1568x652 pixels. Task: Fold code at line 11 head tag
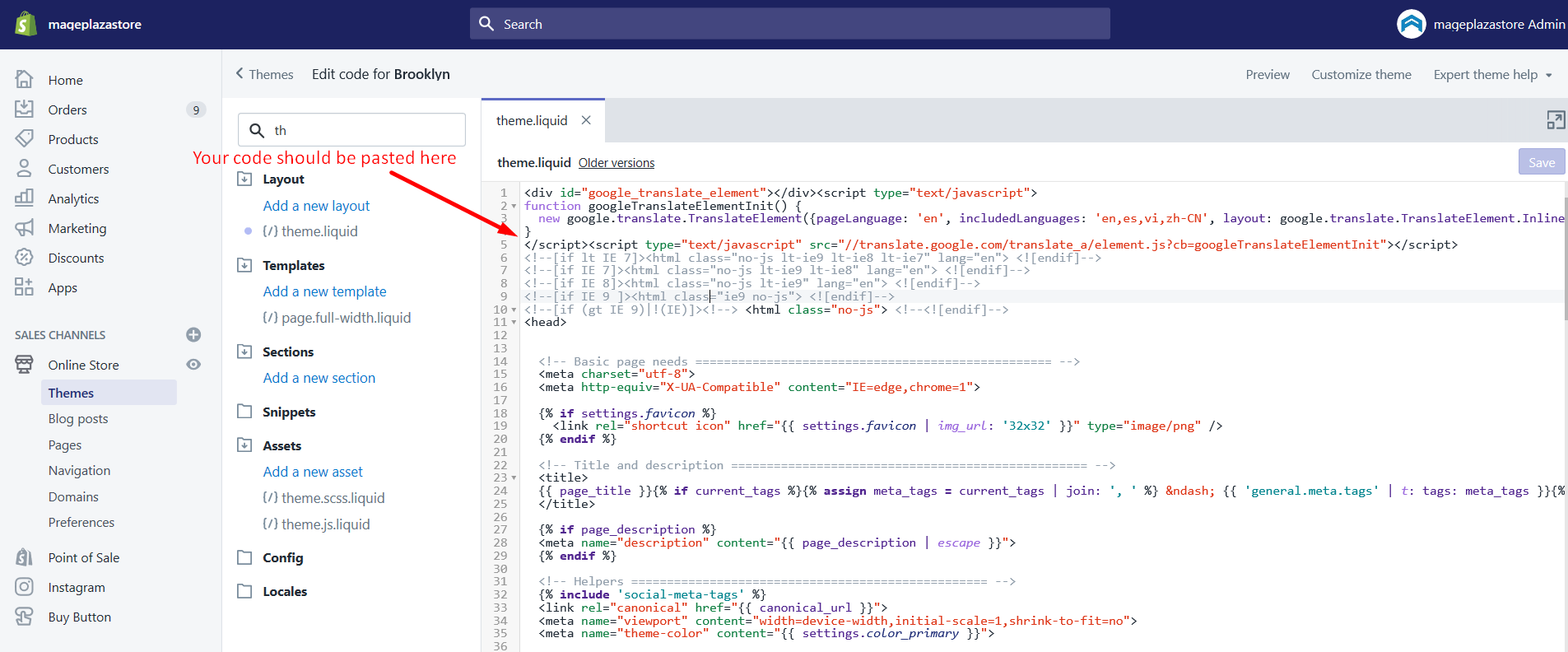coord(514,323)
